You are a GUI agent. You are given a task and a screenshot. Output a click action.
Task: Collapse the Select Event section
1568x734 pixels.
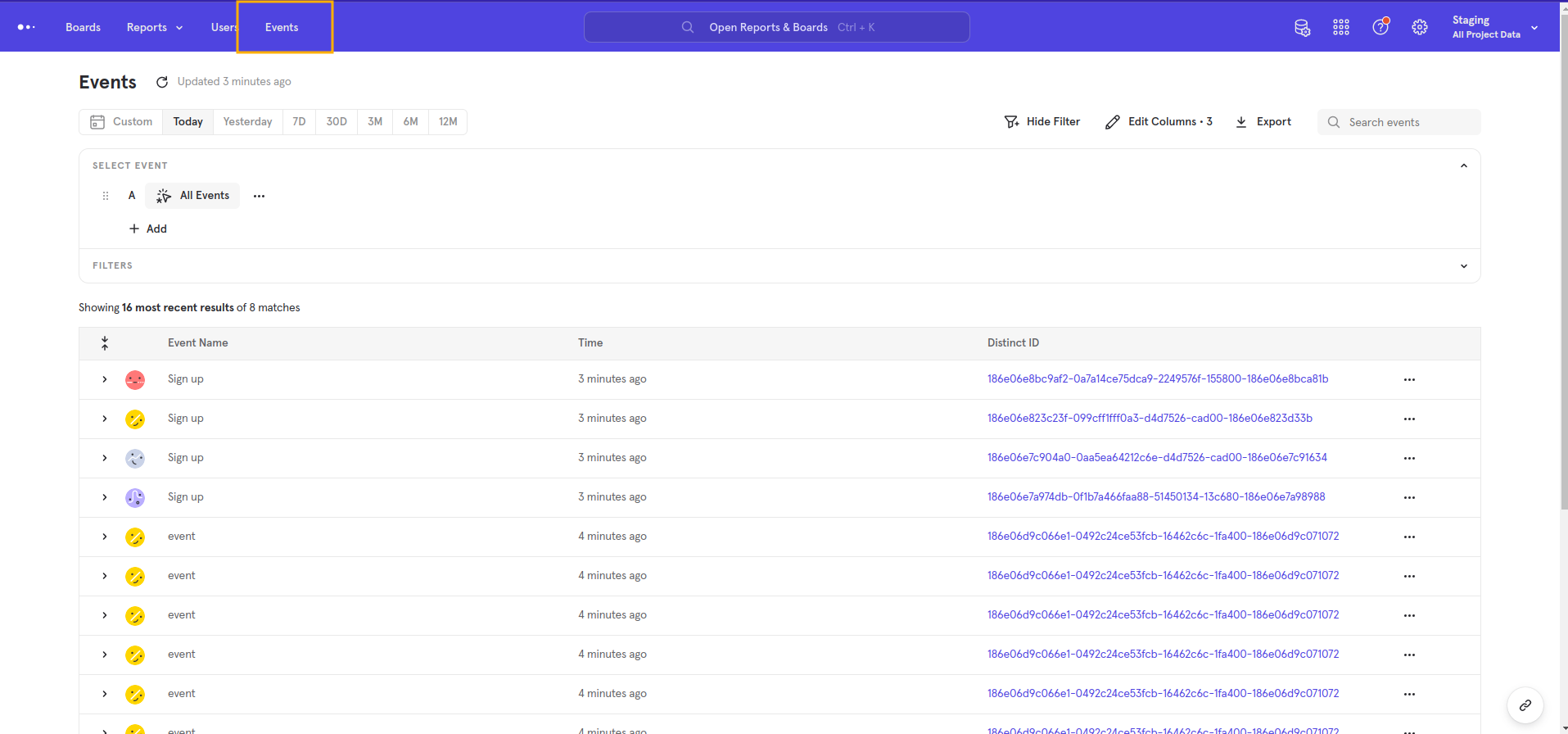click(1464, 166)
